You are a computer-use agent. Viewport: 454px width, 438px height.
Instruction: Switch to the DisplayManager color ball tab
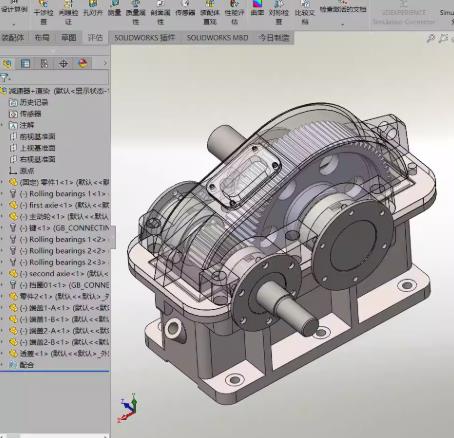83,63
